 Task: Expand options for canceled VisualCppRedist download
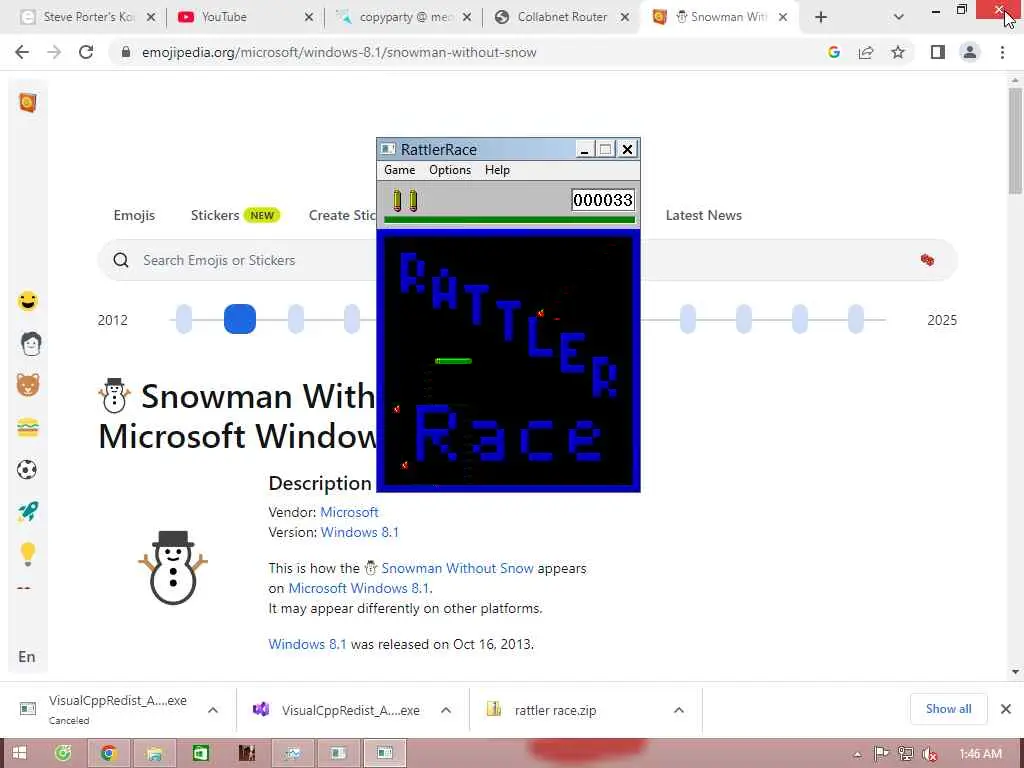point(213,710)
